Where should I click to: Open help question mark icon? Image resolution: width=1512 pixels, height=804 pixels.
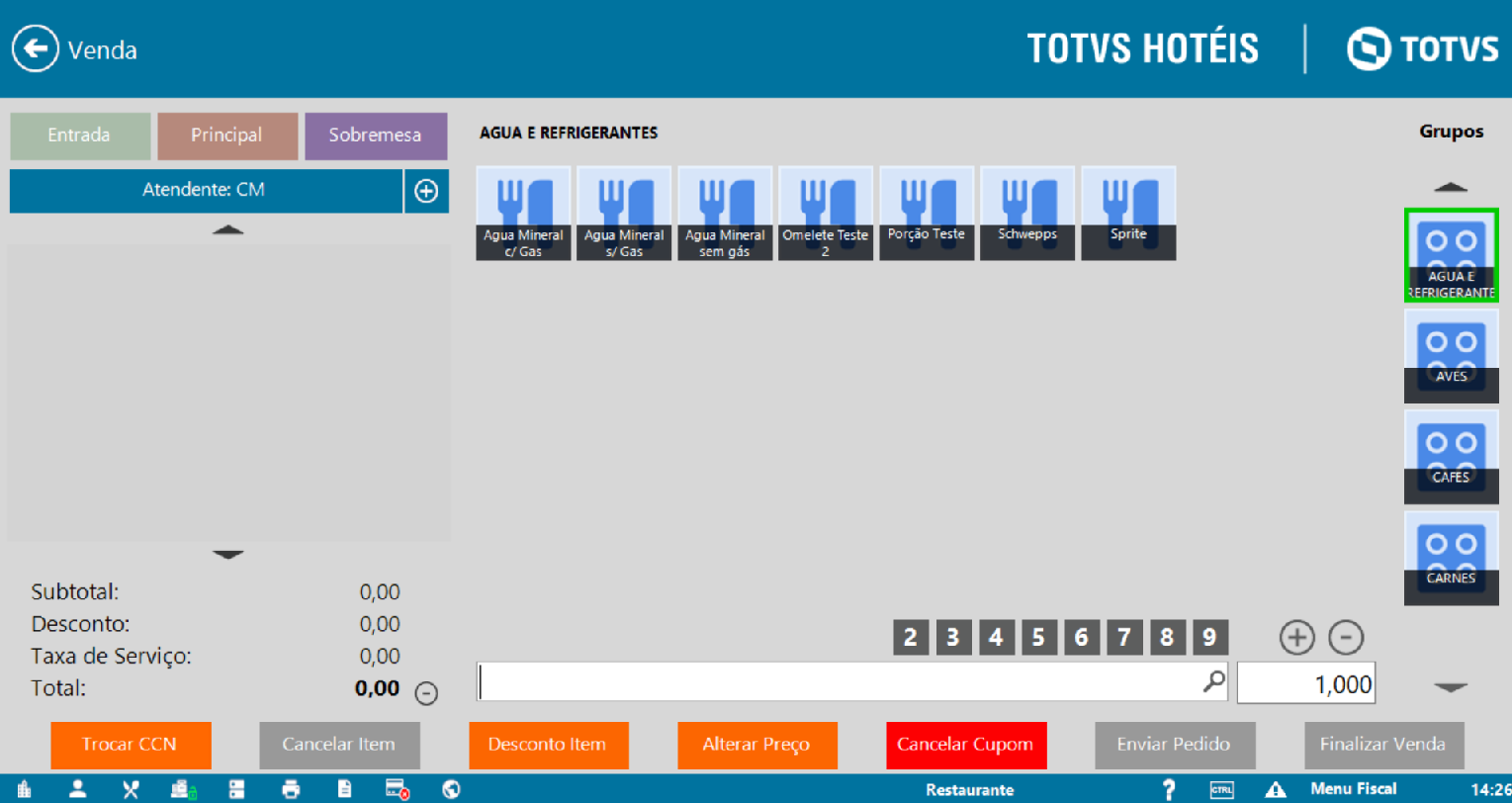pos(1169,789)
